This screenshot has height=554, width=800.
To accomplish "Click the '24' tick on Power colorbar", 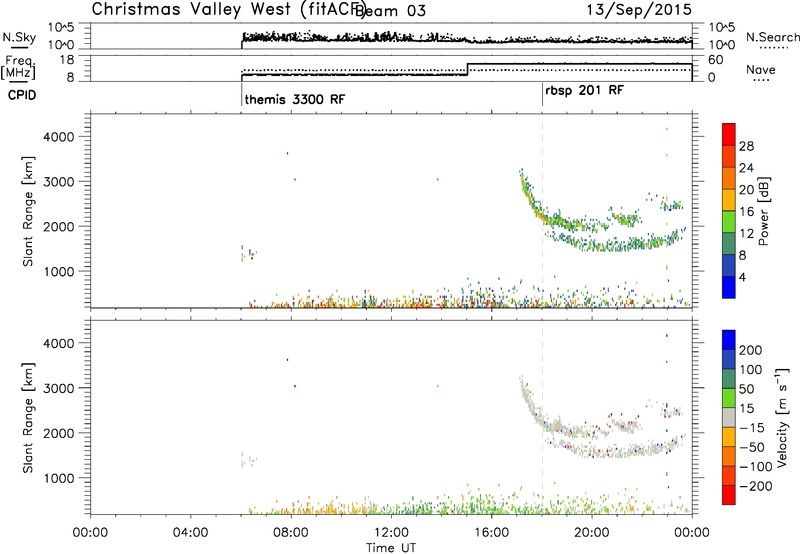I will [x=746, y=168].
